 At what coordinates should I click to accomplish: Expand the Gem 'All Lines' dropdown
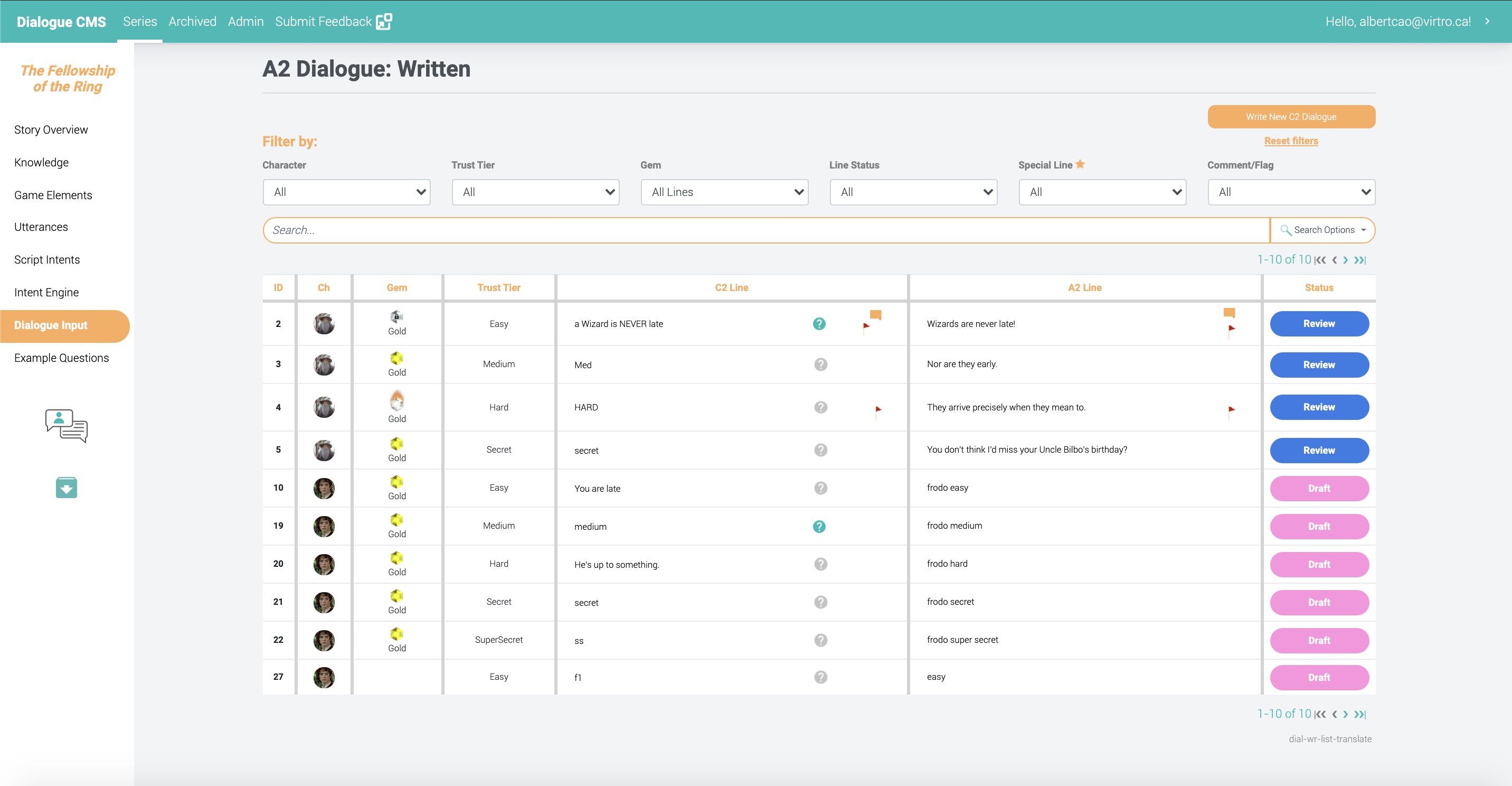point(724,192)
